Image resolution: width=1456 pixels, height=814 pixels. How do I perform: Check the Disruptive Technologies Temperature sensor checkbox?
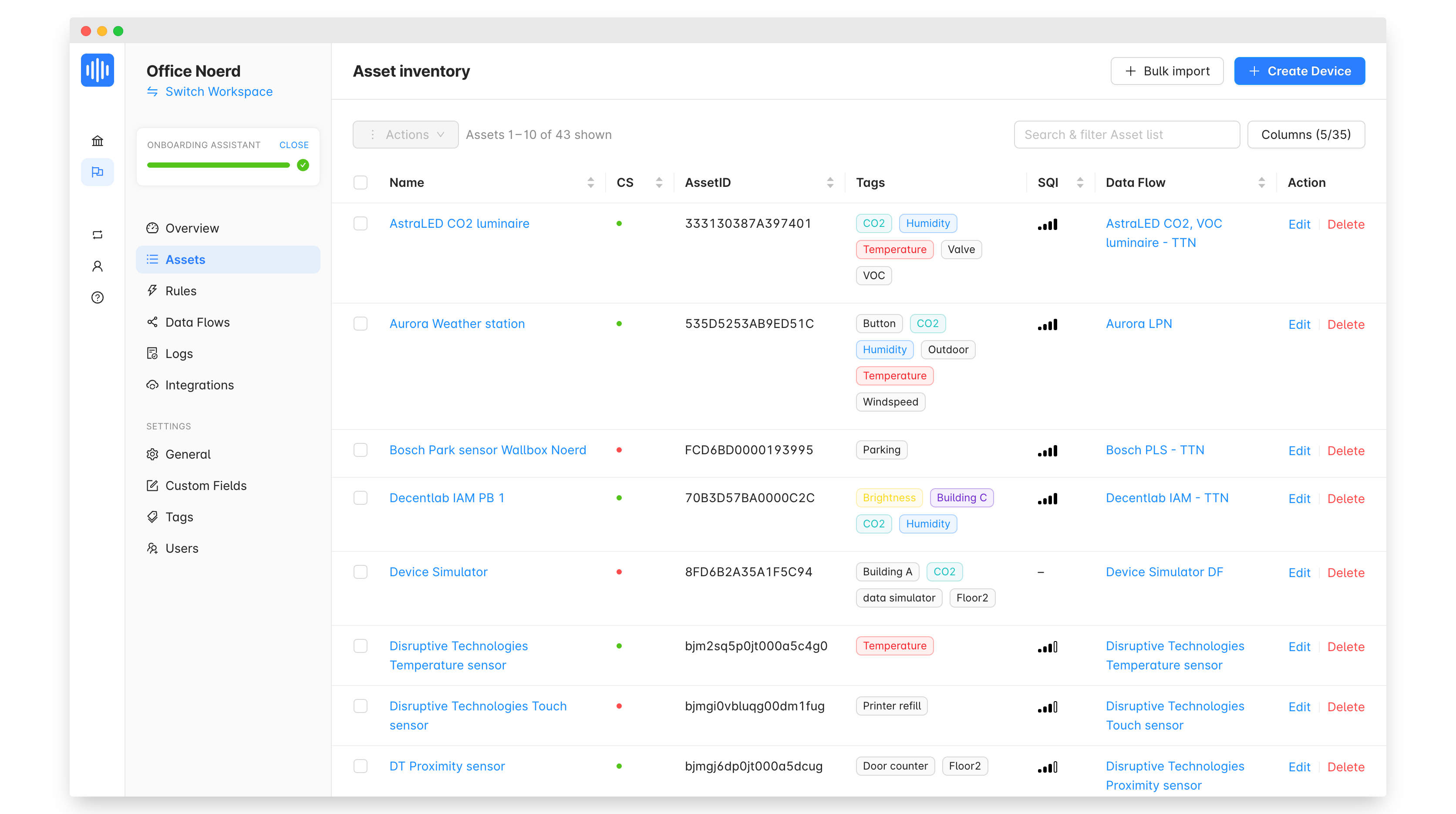361,646
